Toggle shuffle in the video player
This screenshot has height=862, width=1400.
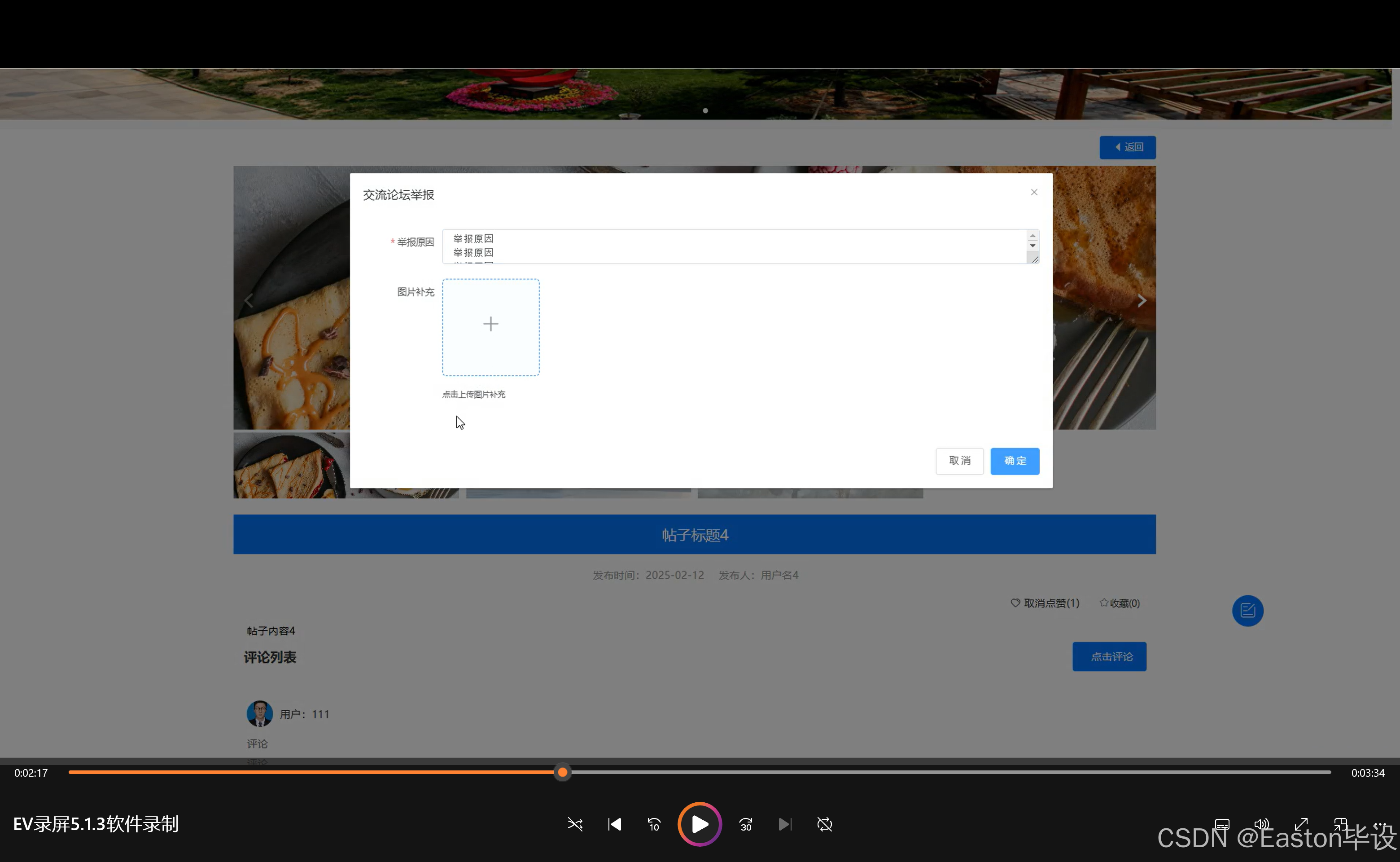coord(575,824)
